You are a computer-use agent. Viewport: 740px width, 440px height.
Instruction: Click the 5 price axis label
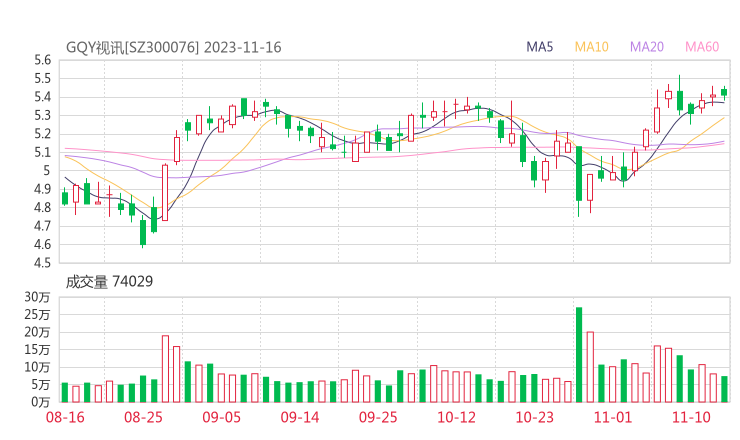47,170
